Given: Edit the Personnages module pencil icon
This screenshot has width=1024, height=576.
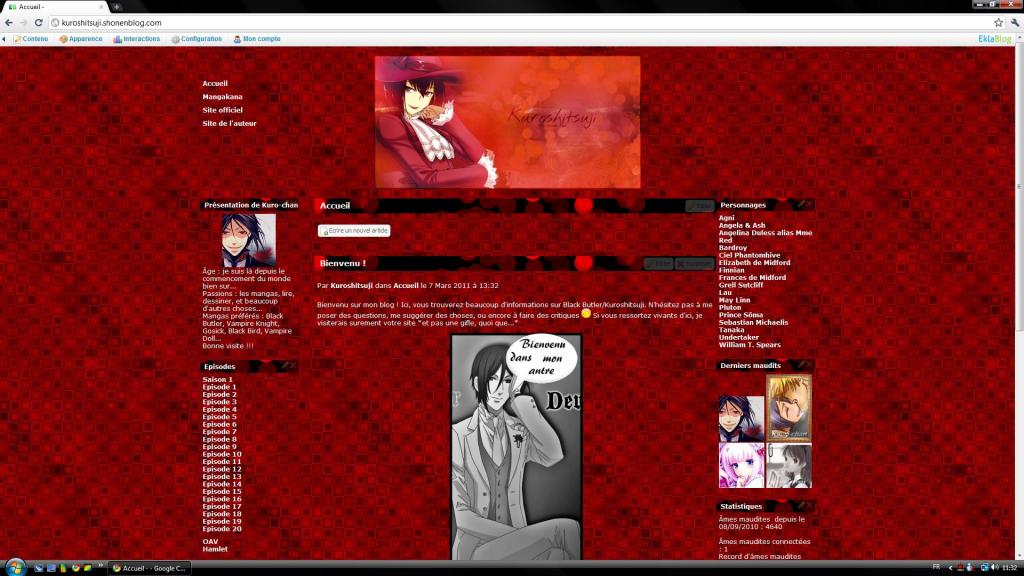Looking at the screenshot, I should click(801, 204).
